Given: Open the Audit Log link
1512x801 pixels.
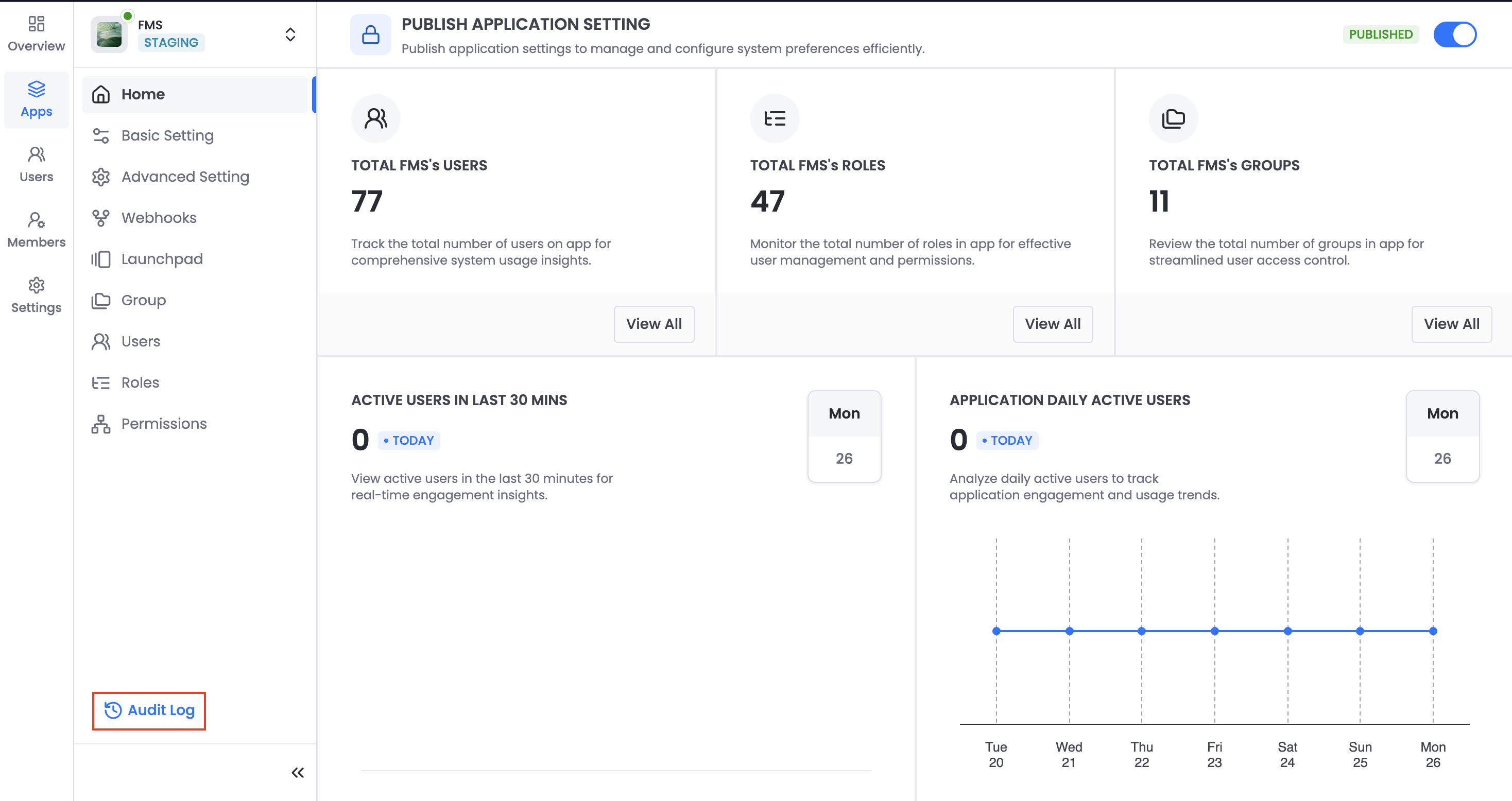Looking at the screenshot, I should coord(149,710).
